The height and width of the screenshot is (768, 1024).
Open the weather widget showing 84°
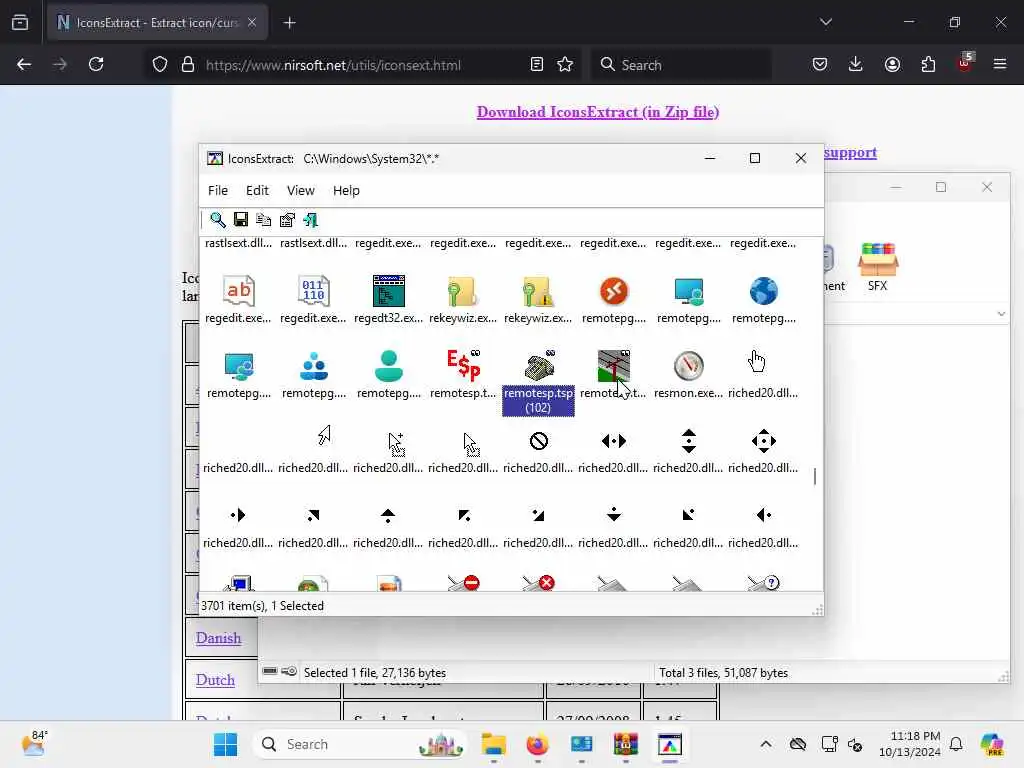click(x=34, y=743)
